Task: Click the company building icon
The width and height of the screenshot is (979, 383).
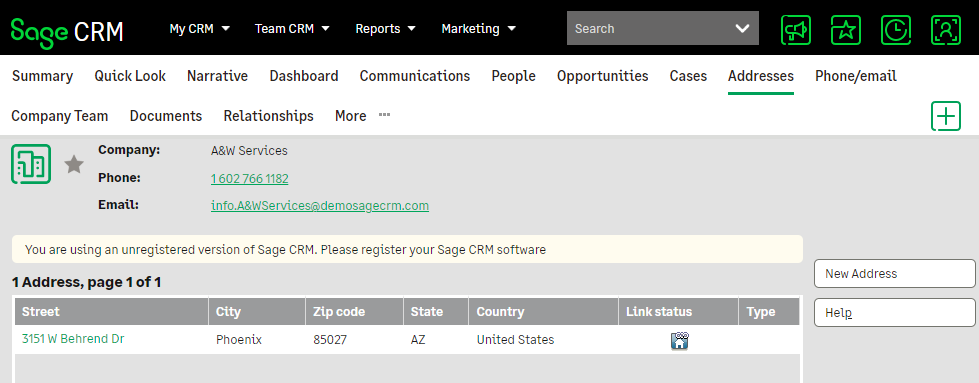Action: point(31,164)
